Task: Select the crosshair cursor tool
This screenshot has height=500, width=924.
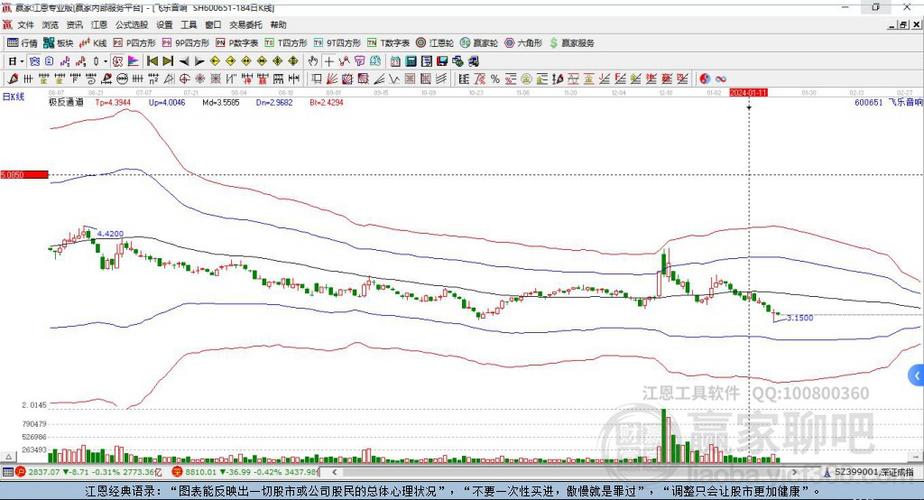Action: click(x=329, y=61)
